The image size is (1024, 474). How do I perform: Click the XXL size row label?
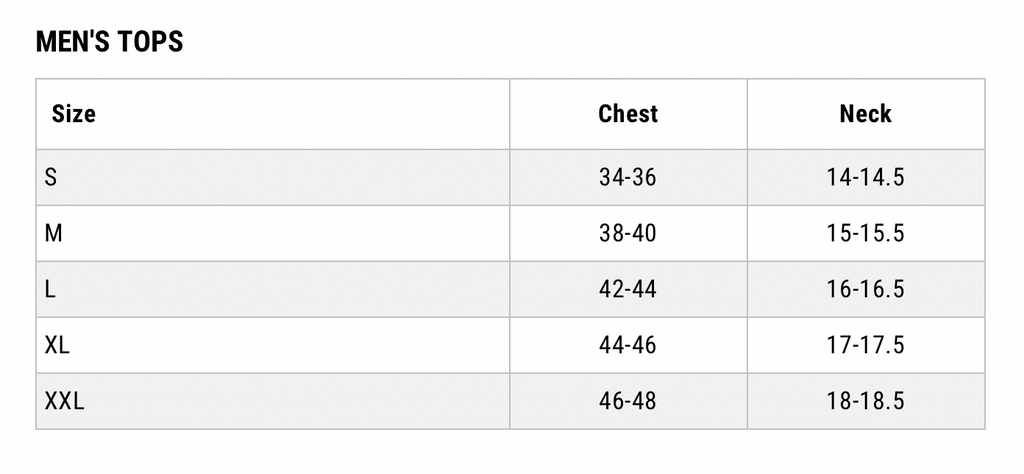[x=64, y=402]
